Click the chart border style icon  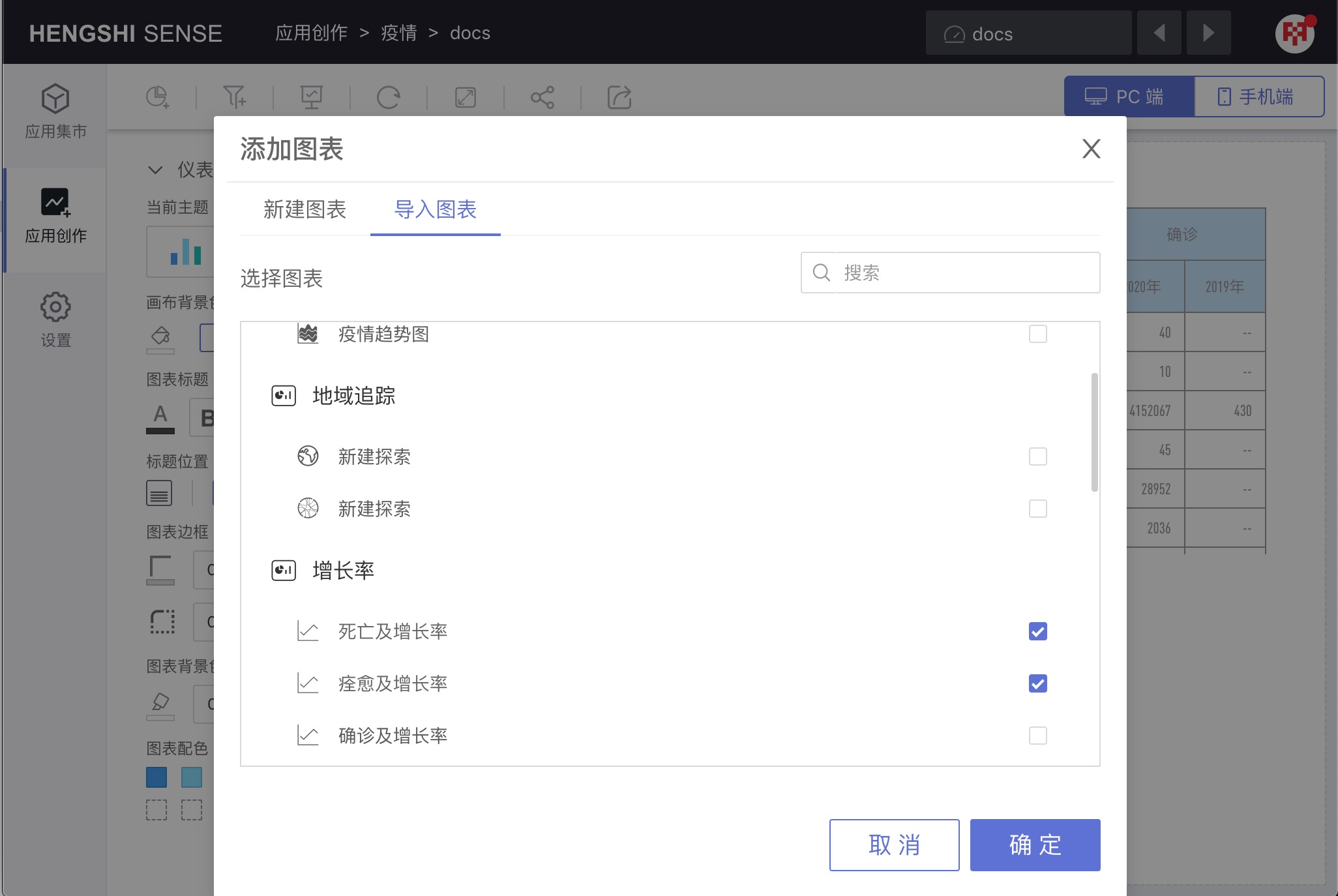point(160,570)
